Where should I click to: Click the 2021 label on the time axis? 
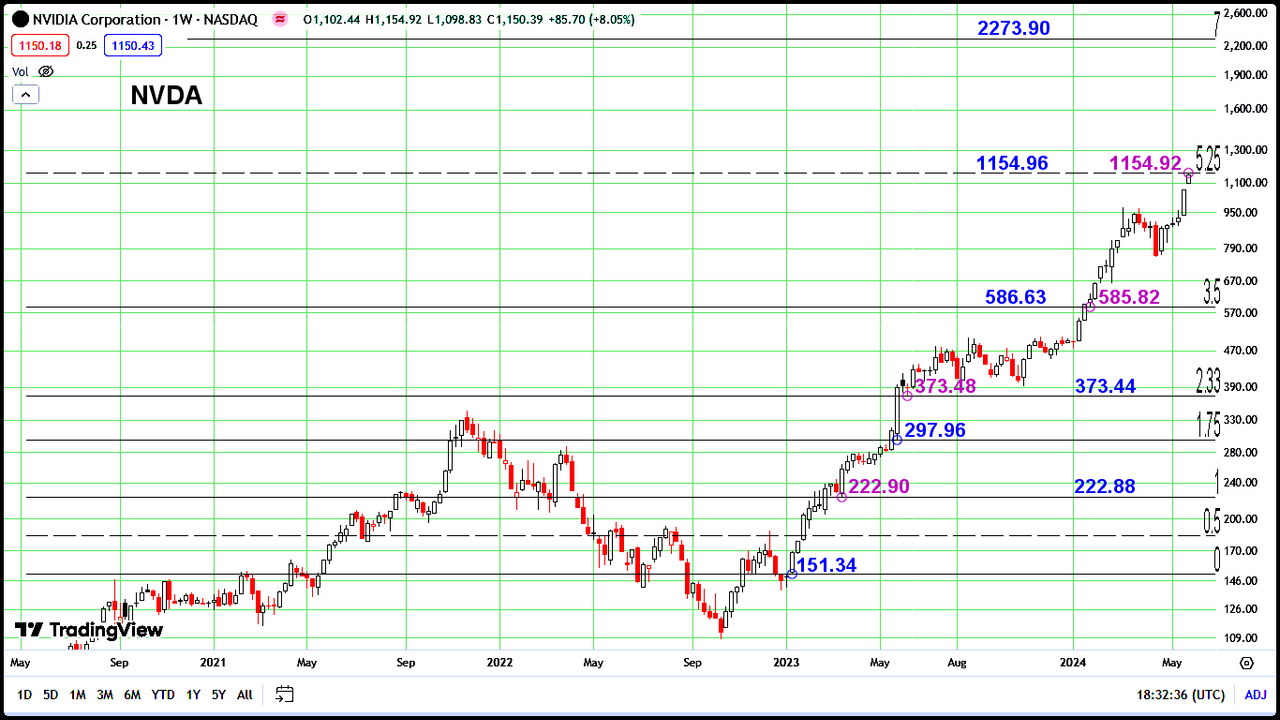(x=212, y=662)
